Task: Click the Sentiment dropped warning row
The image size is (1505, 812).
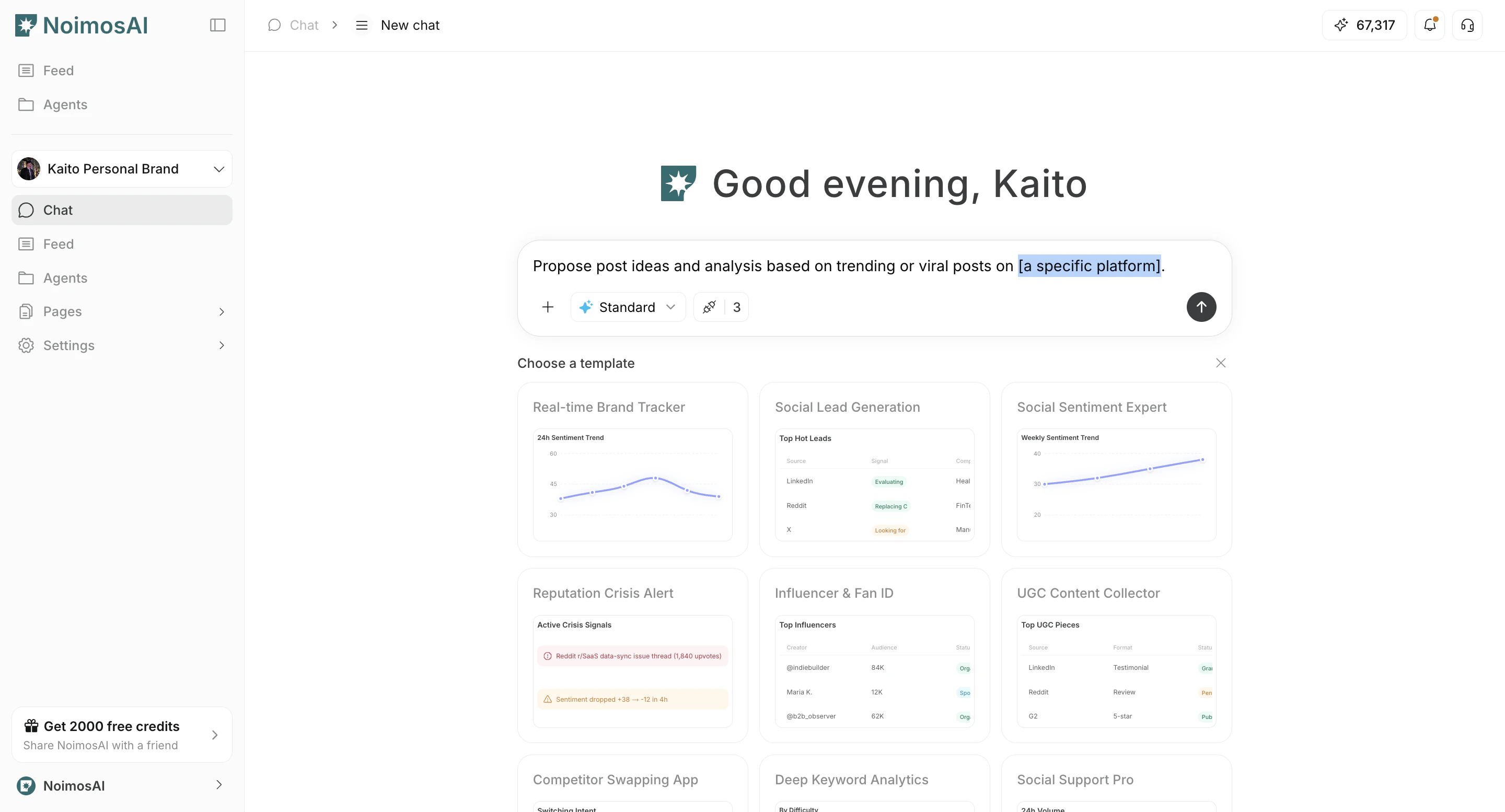Action: (632, 699)
